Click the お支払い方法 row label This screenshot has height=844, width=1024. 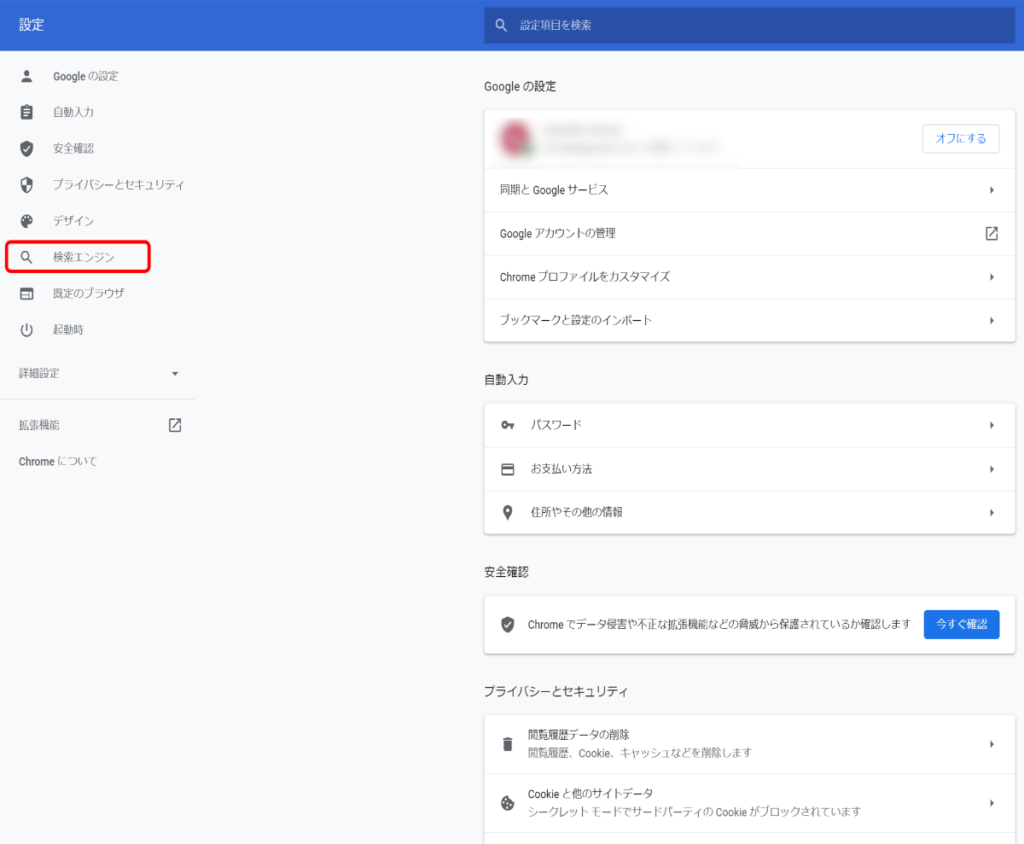(x=561, y=469)
